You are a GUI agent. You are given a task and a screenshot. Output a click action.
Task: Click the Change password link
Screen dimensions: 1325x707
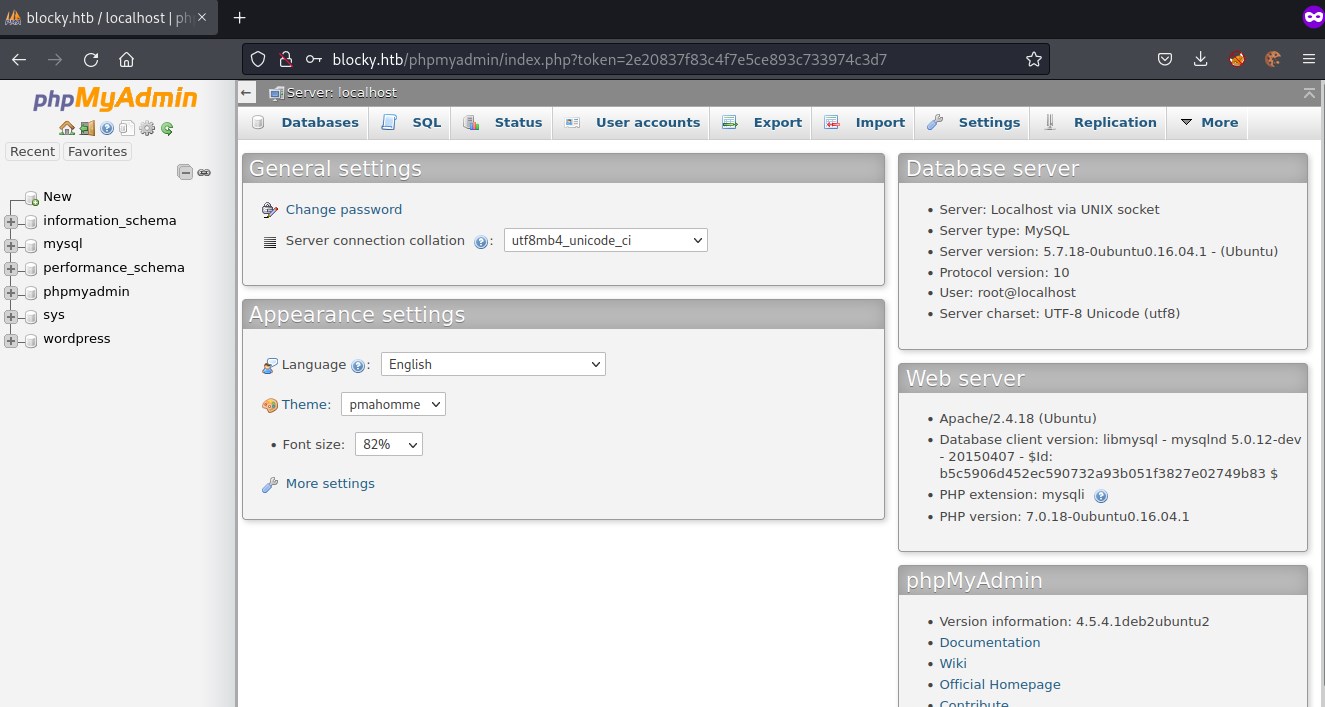point(343,209)
